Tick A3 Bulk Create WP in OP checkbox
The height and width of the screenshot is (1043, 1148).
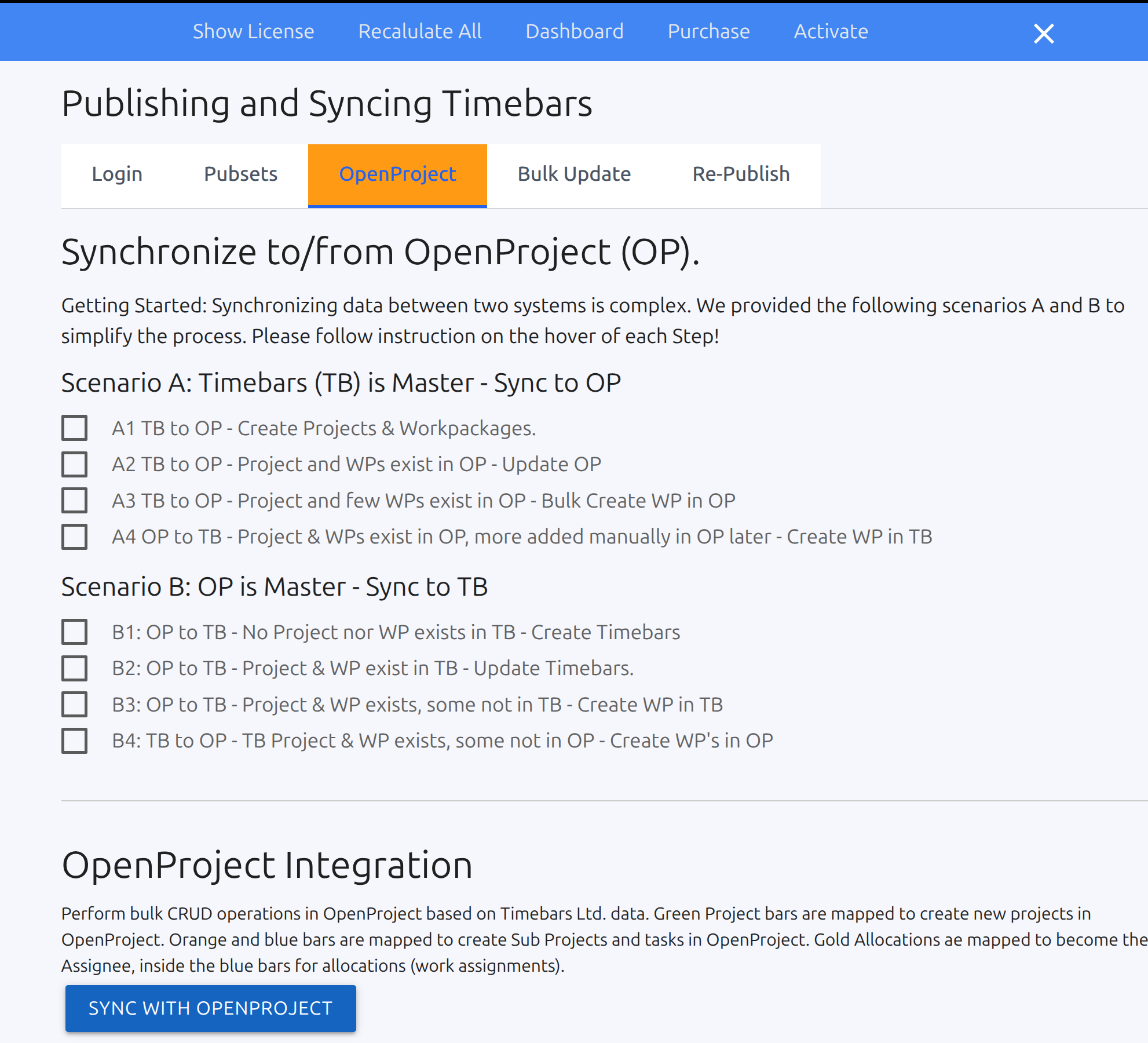pos(75,501)
